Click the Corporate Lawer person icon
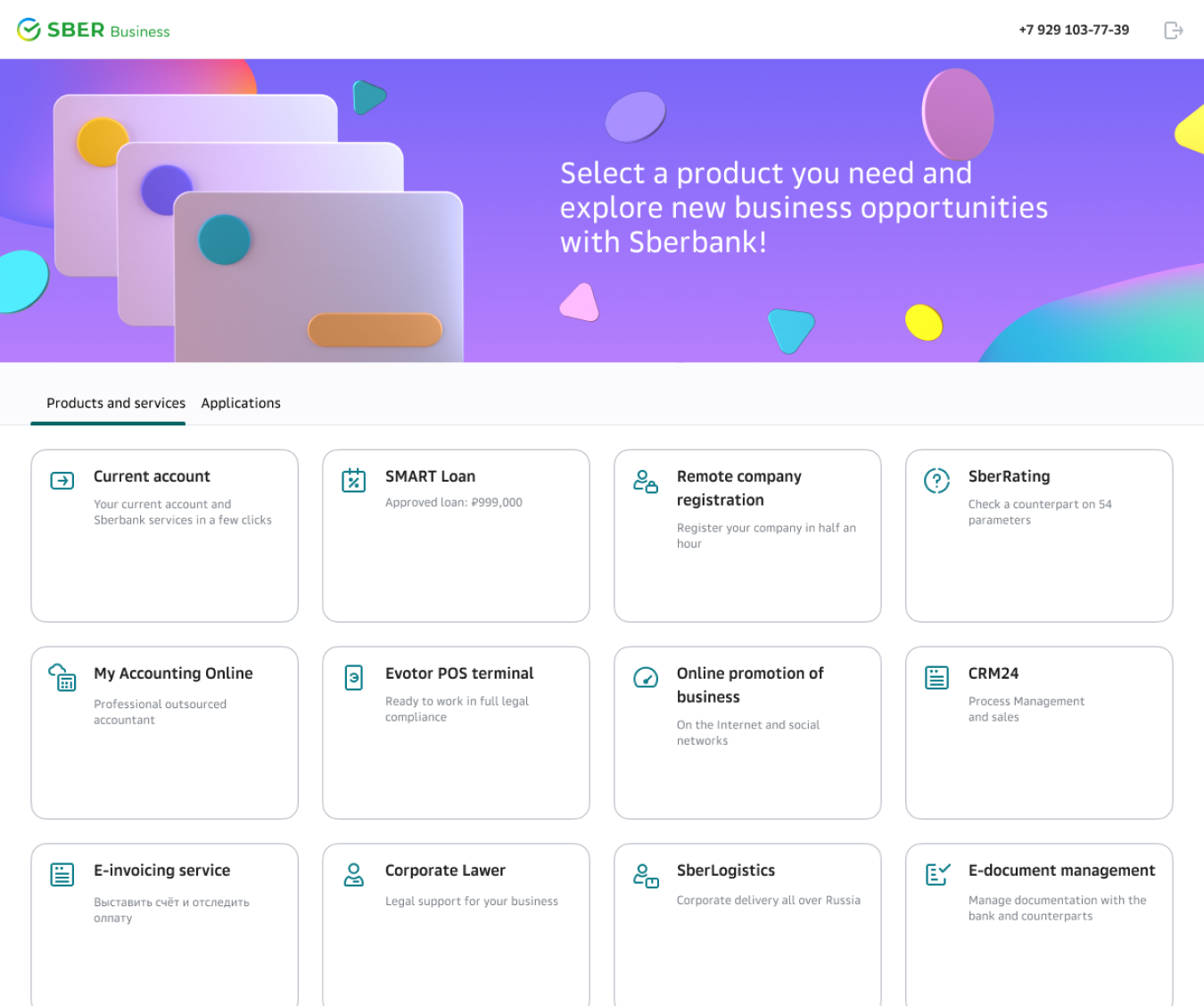1204x1006 pixels. tap(354, 875)
